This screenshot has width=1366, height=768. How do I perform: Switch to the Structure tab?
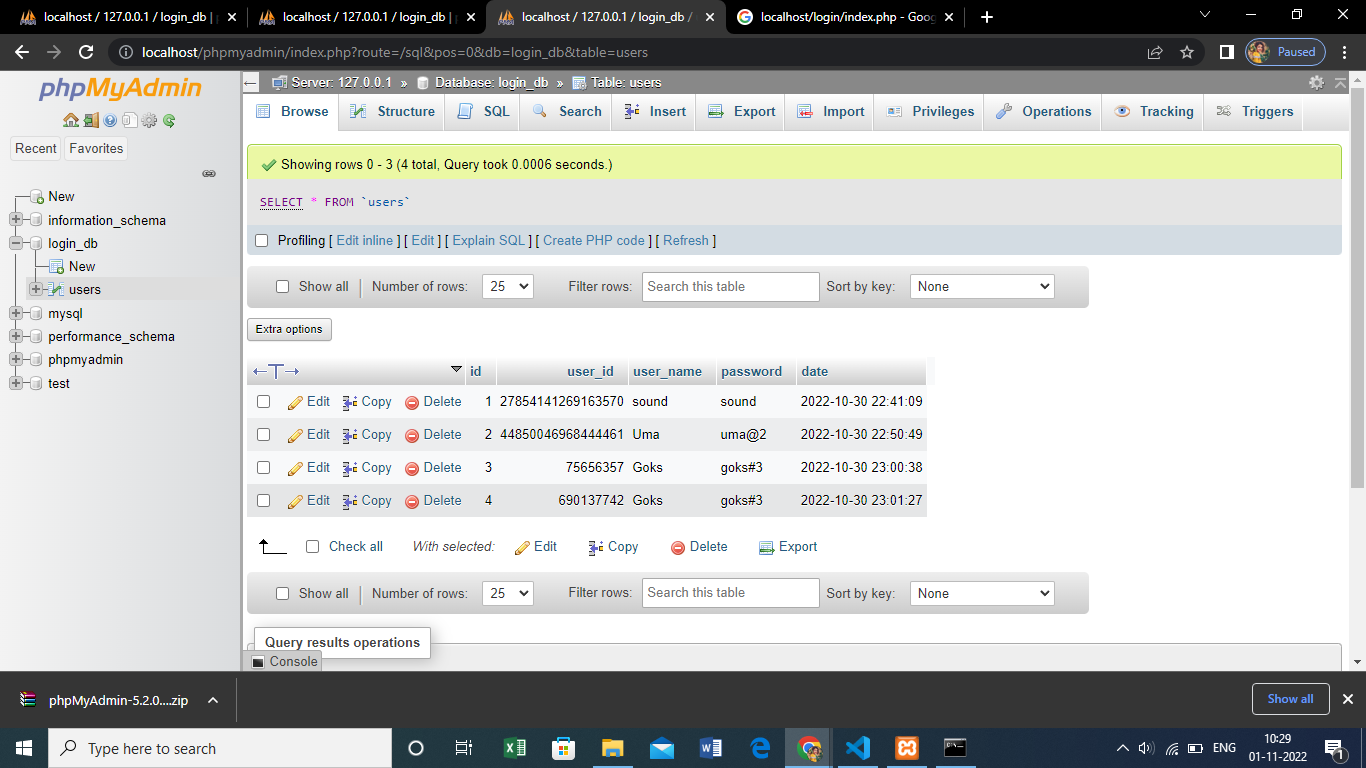391,111
